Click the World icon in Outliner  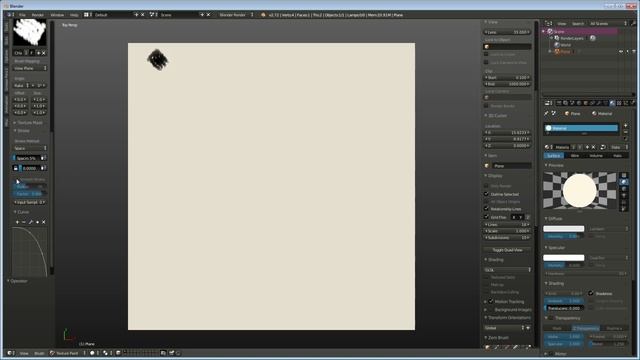557,45
